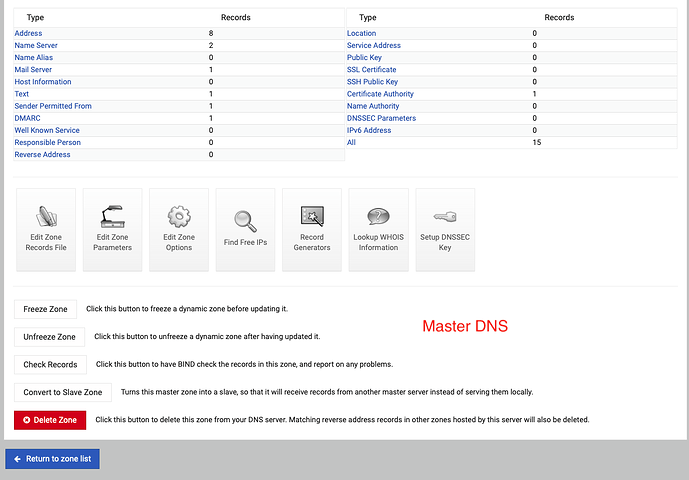This screenshot has height=480, width=689.
Task: Open the Location records link
Action: (x=361, y=33)
